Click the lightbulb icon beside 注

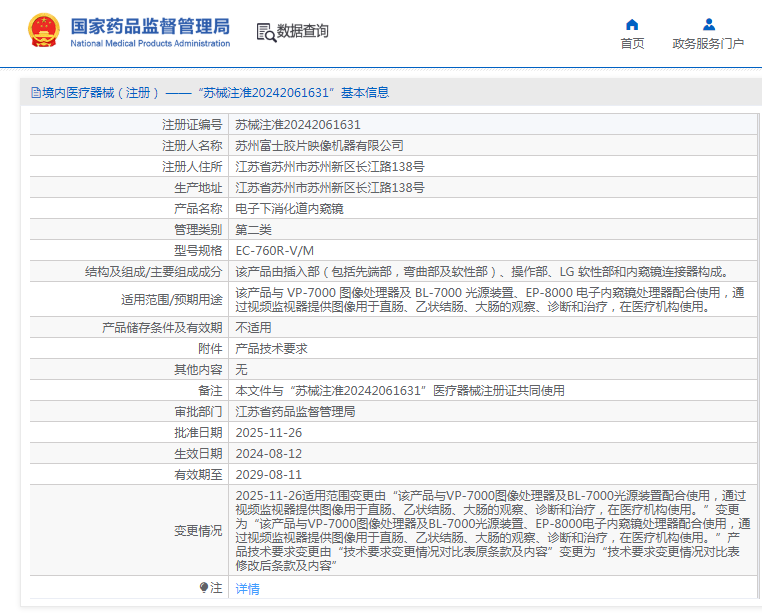[x=204, y=587]
